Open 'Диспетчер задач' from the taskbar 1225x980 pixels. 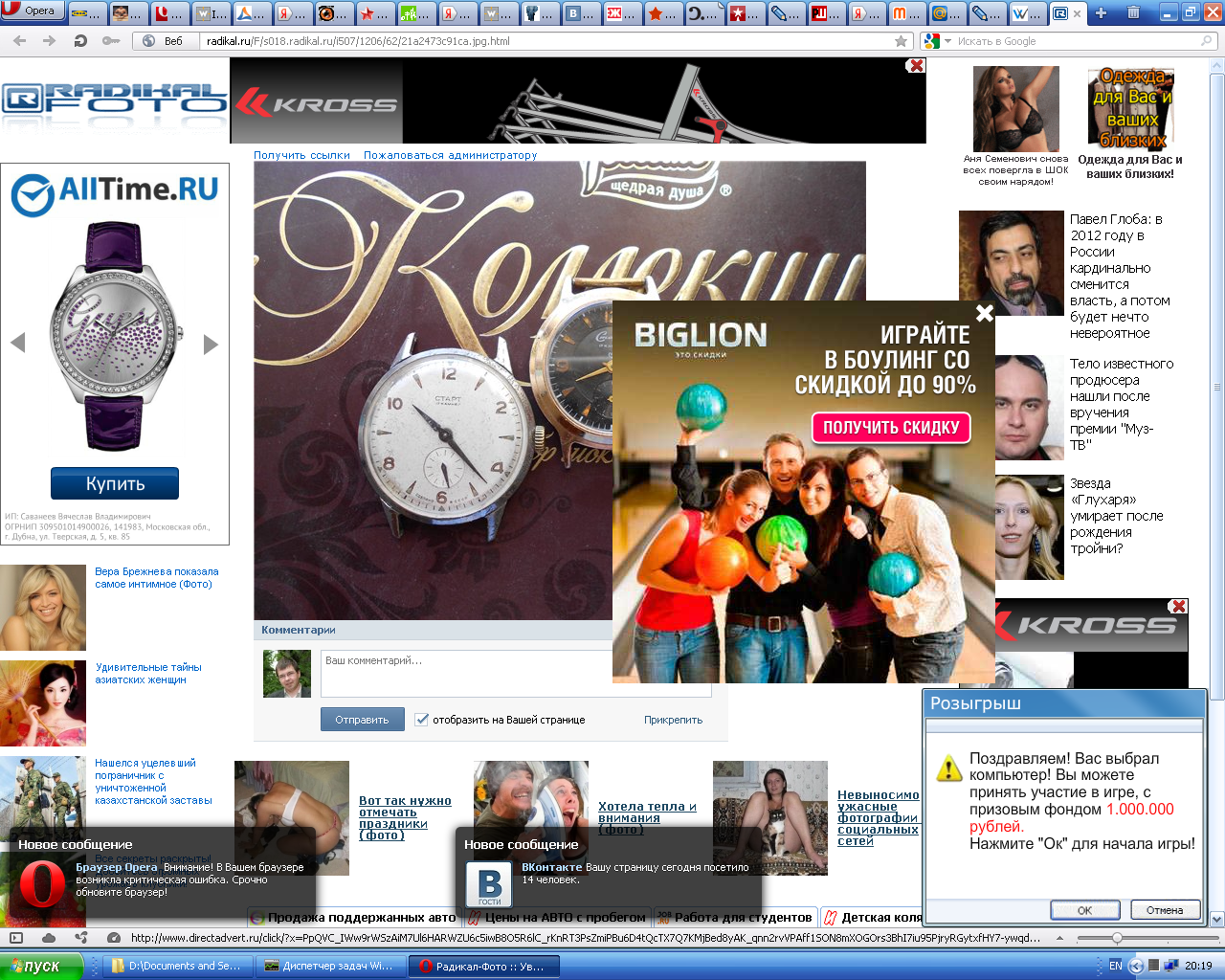[330, 966]
